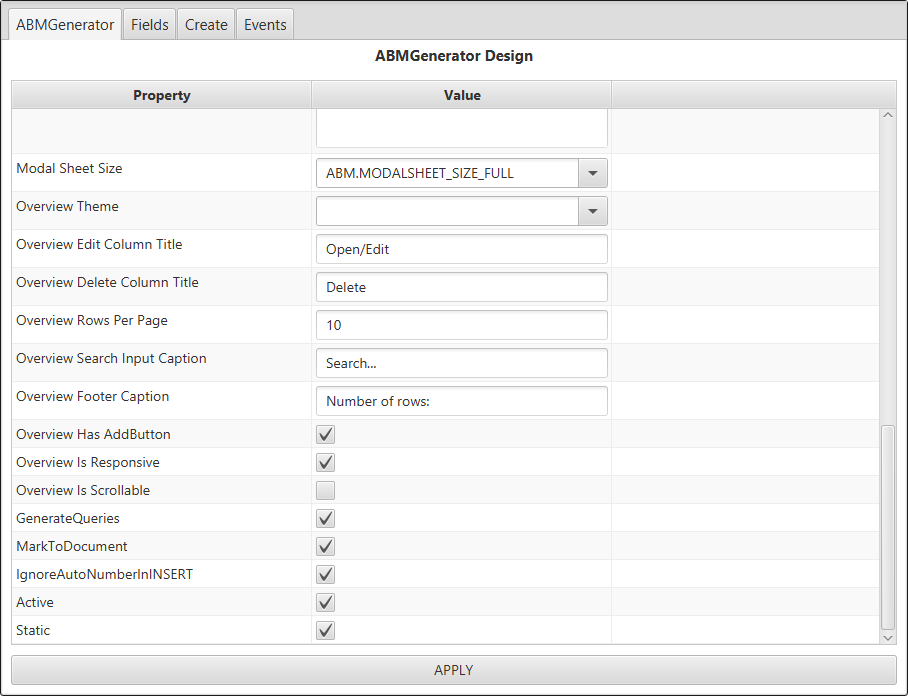Open the Modal Sheet Size dropdown

[x=592, y=173]
